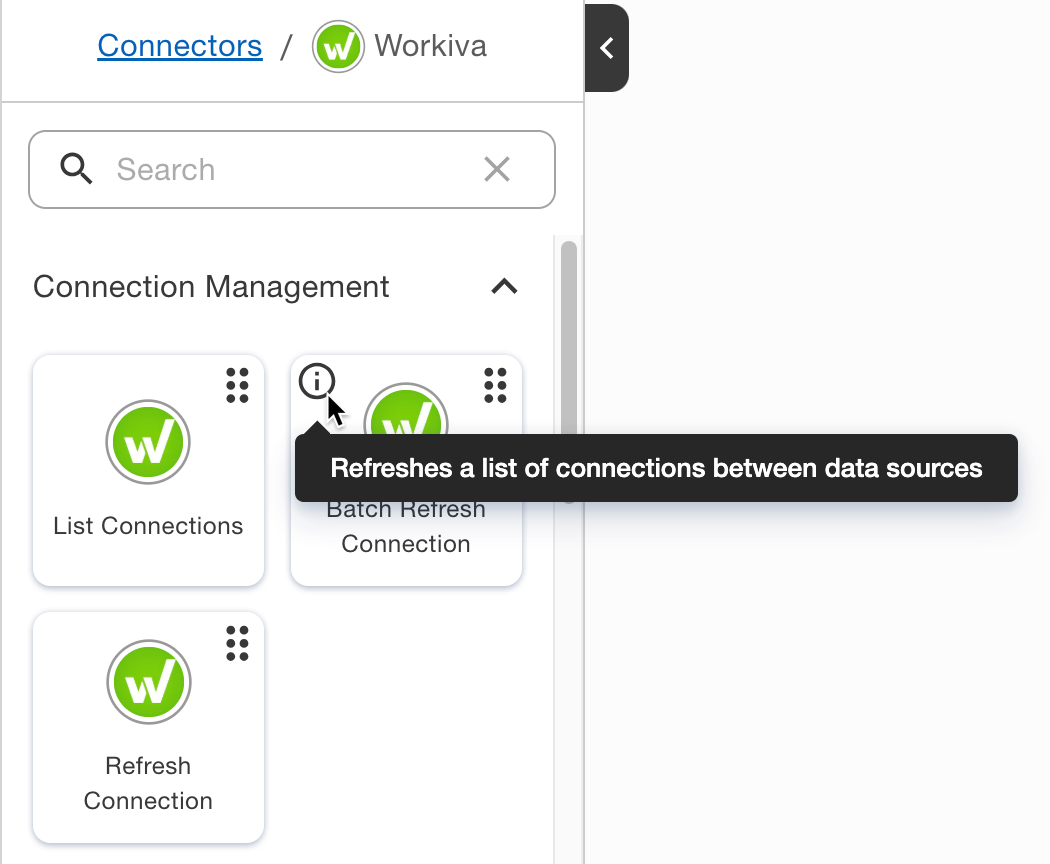
Task: Click the magnifying glass search icon
Action: pos(76,169)
